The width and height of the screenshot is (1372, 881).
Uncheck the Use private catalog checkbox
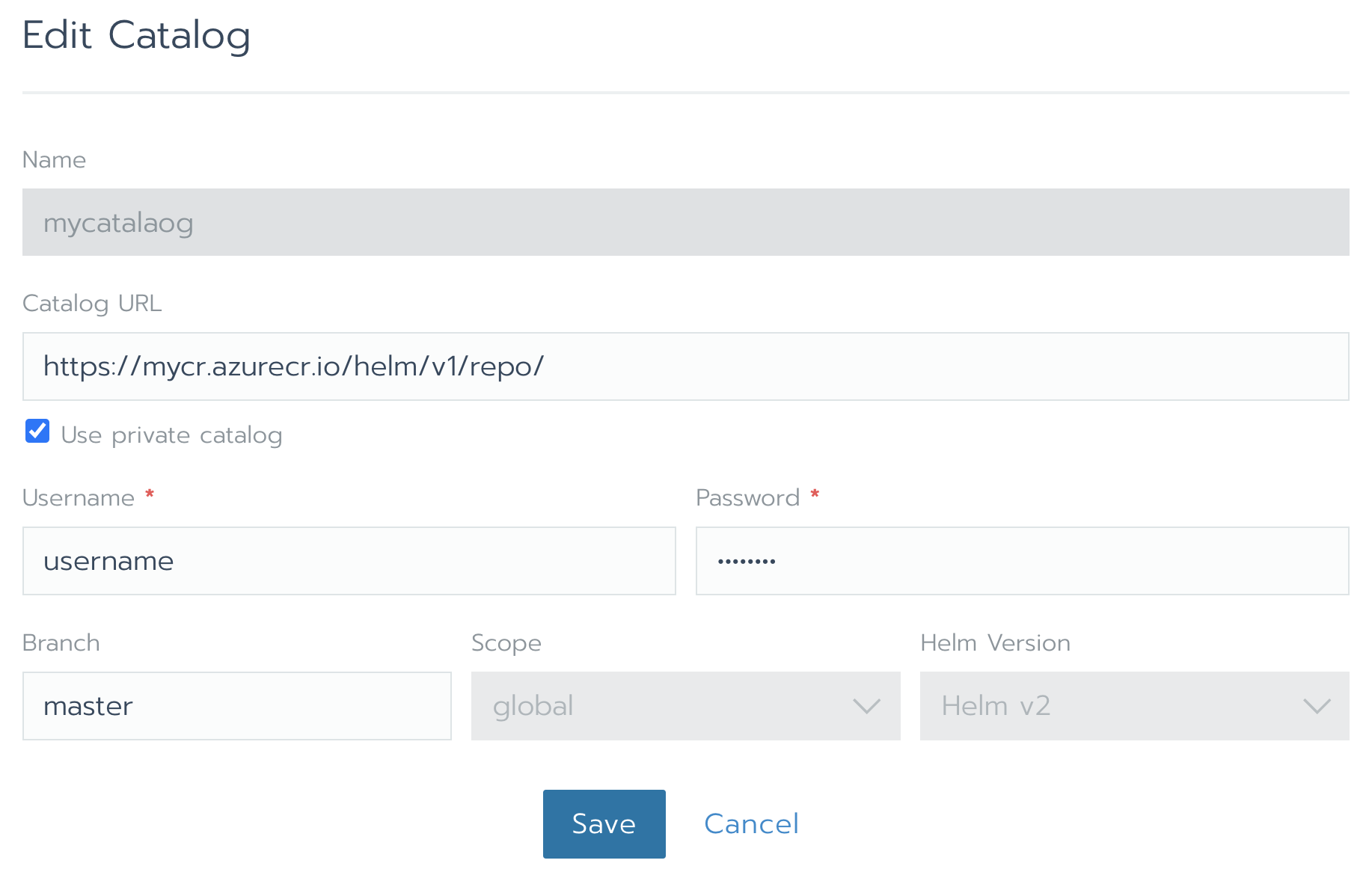coord(37,432)
